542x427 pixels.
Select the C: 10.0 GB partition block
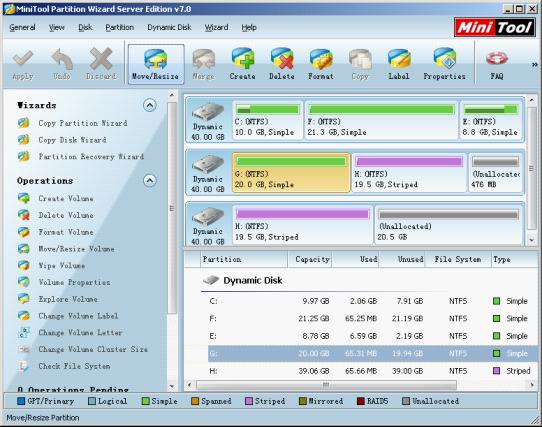tap(268, 120)
